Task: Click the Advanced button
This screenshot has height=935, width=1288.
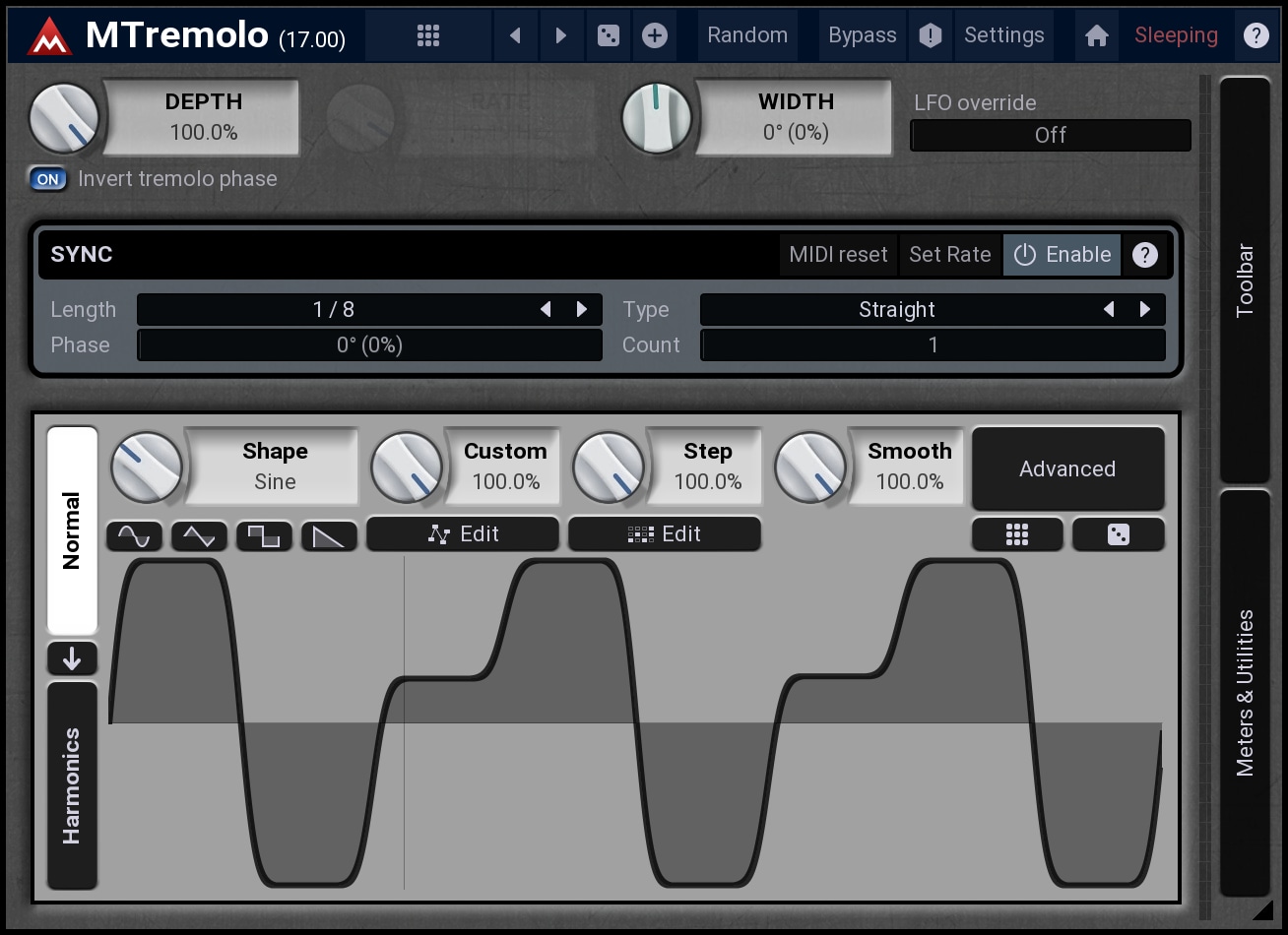Action: pos(1067,468)
